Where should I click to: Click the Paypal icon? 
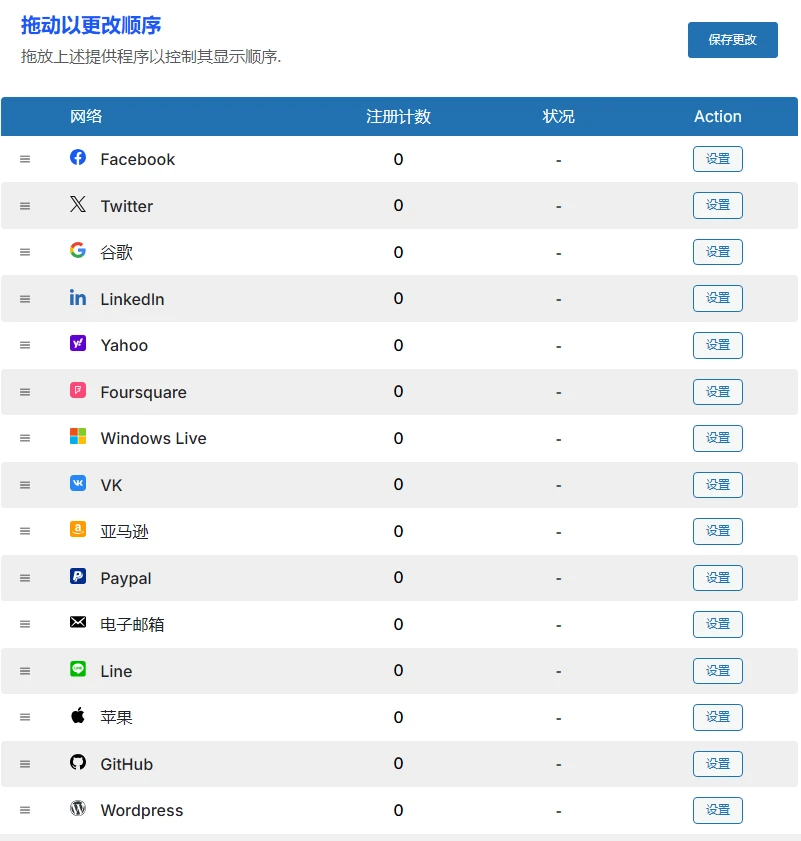[x=78, y=577]
